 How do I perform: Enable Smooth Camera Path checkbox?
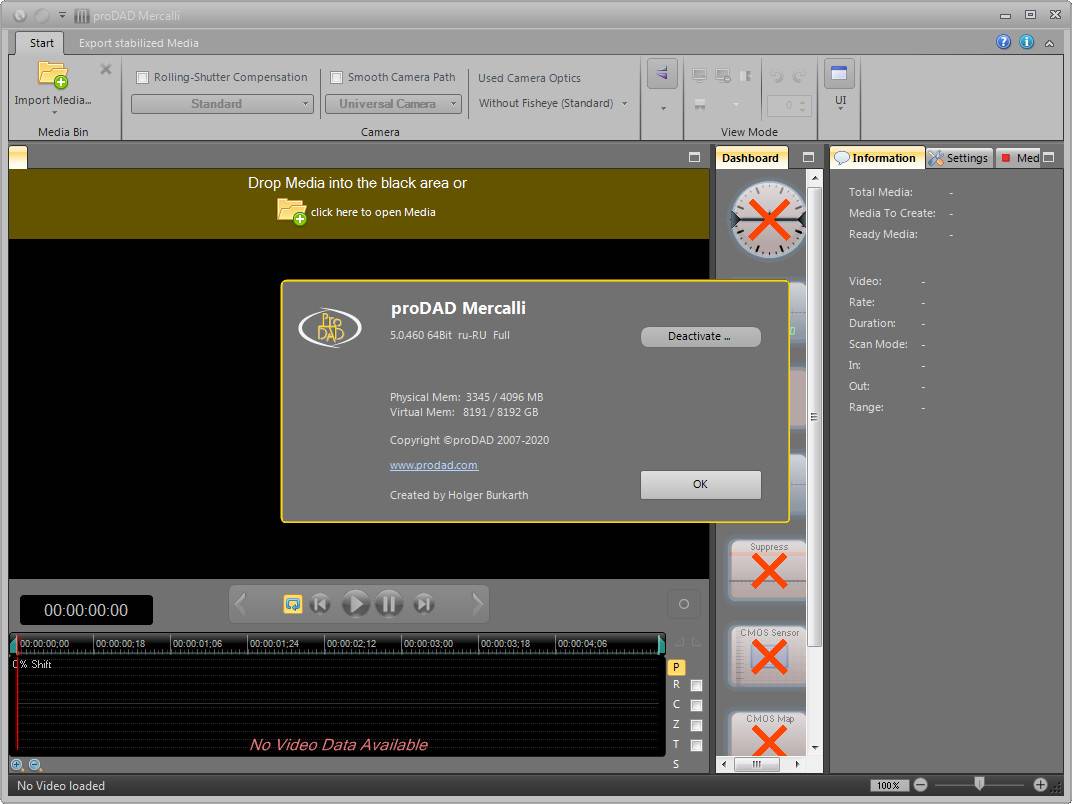click(336, 77)
